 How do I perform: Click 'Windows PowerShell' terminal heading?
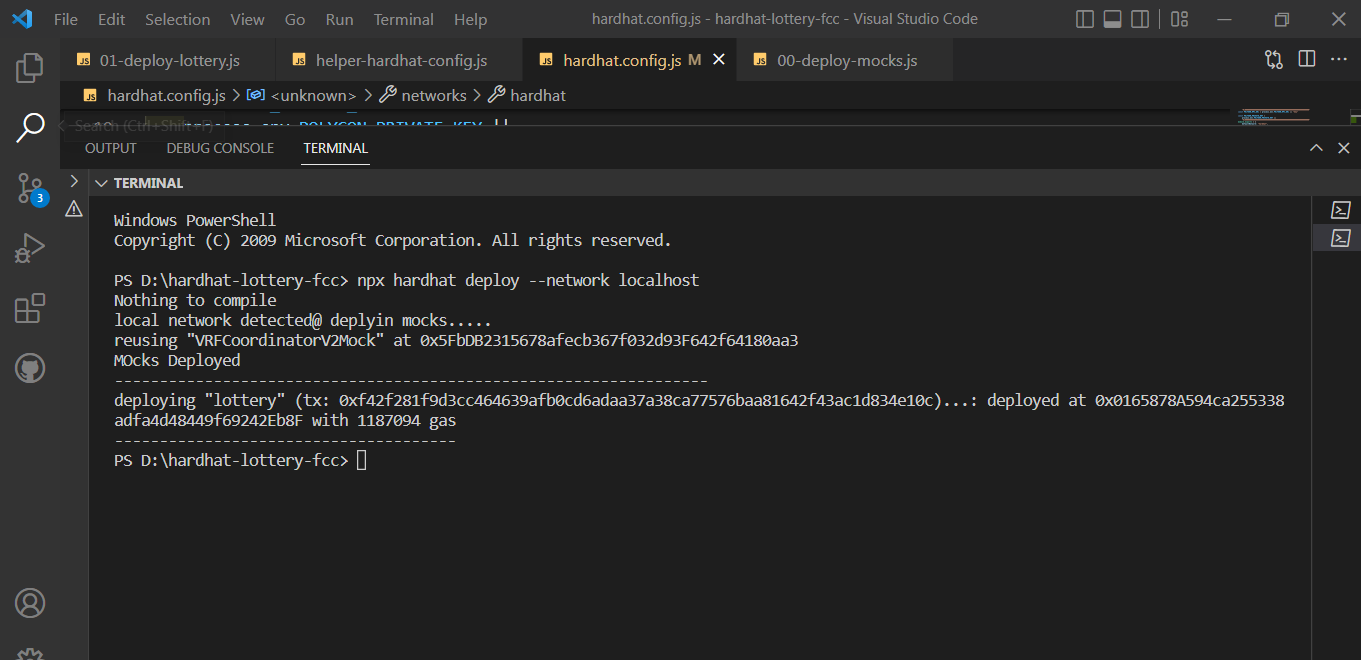[195, 220]
